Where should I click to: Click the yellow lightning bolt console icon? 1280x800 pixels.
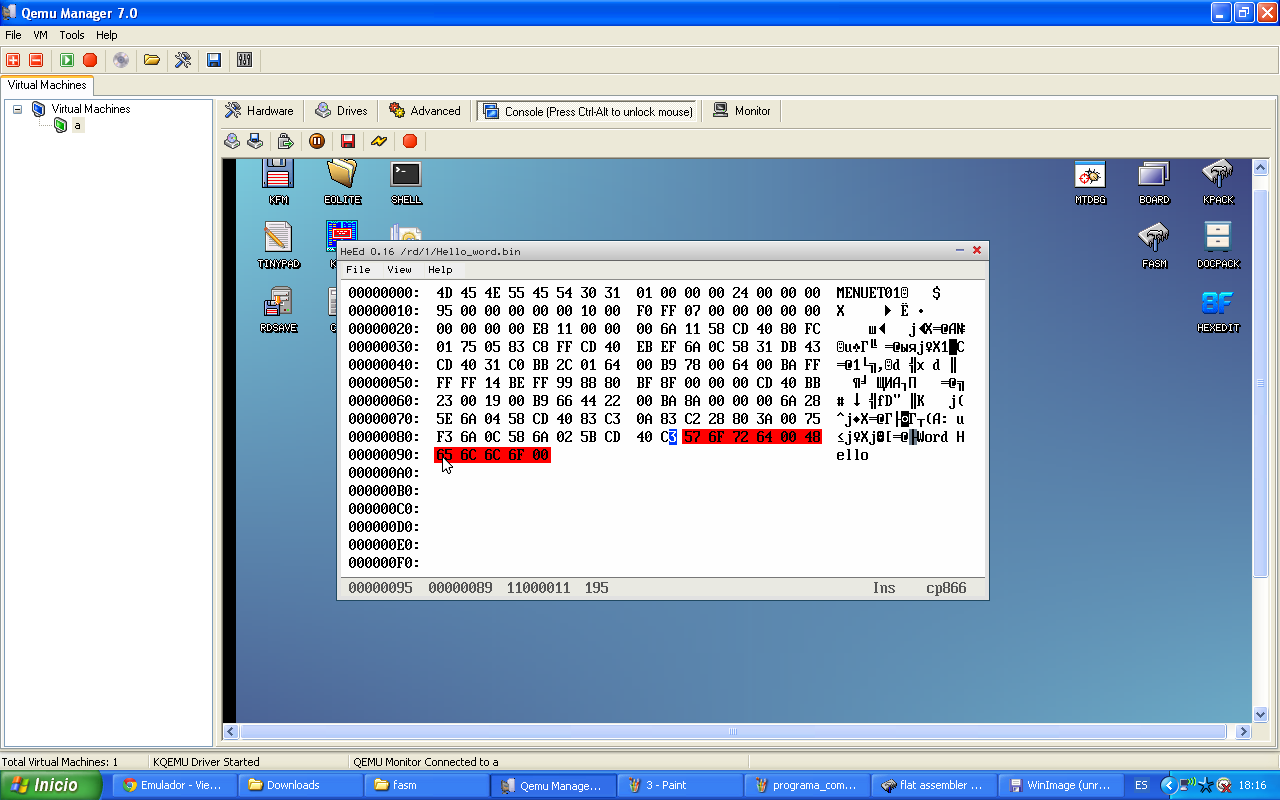tap(379, 141)
